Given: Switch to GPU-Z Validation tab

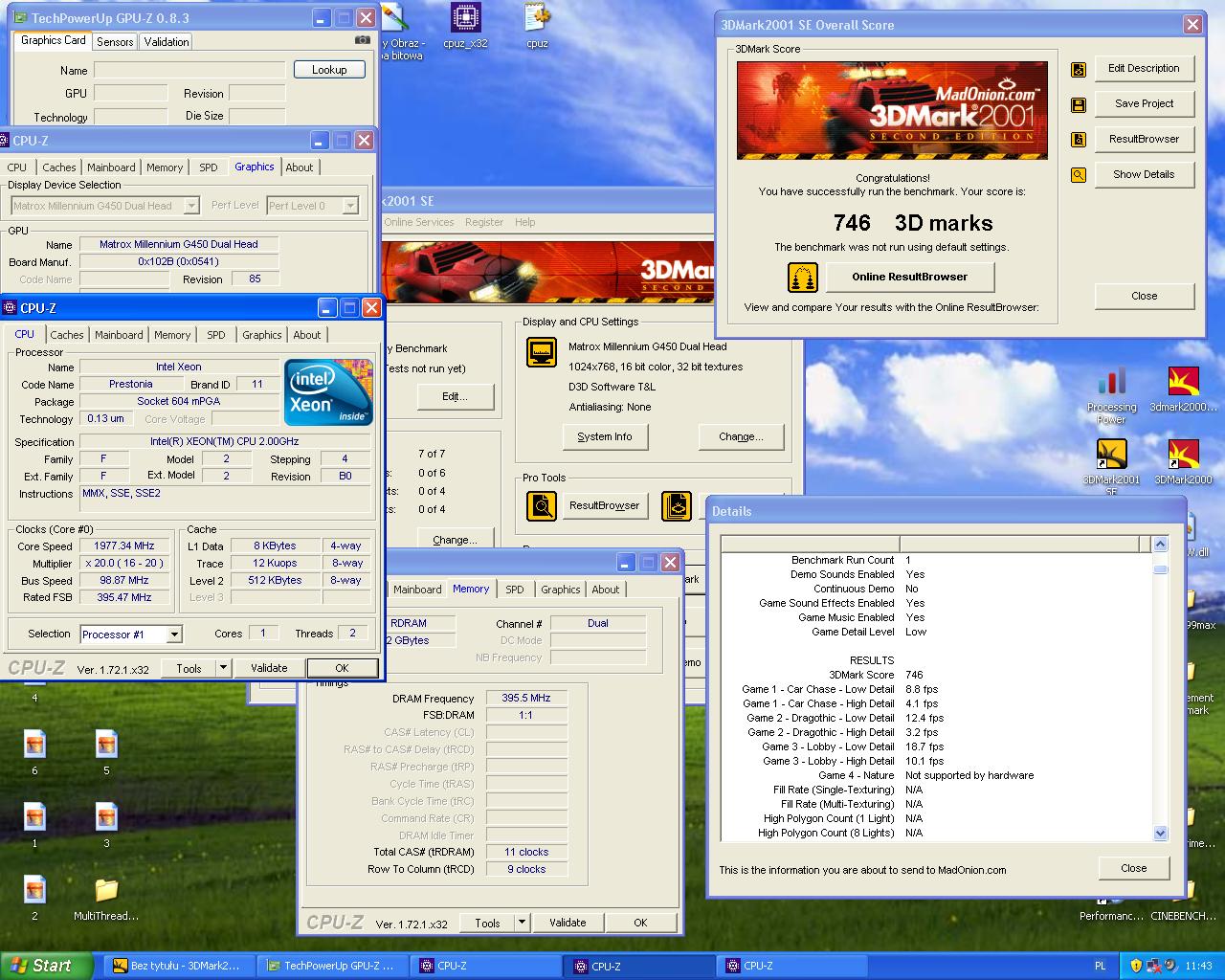Looking at the screenshot, I should (x=167, y=42).
